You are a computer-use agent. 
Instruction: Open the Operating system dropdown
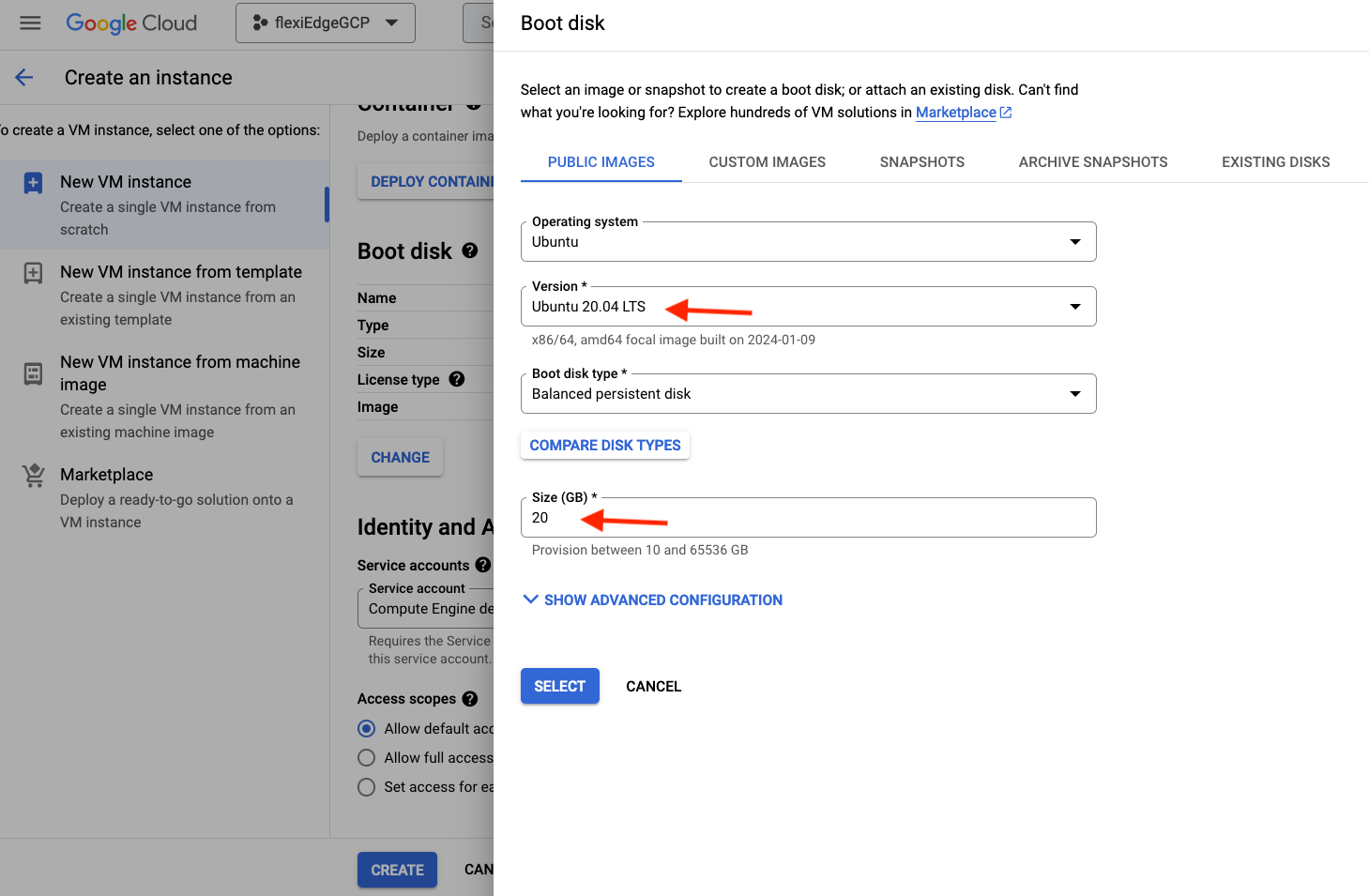click(x=807, y=242)
